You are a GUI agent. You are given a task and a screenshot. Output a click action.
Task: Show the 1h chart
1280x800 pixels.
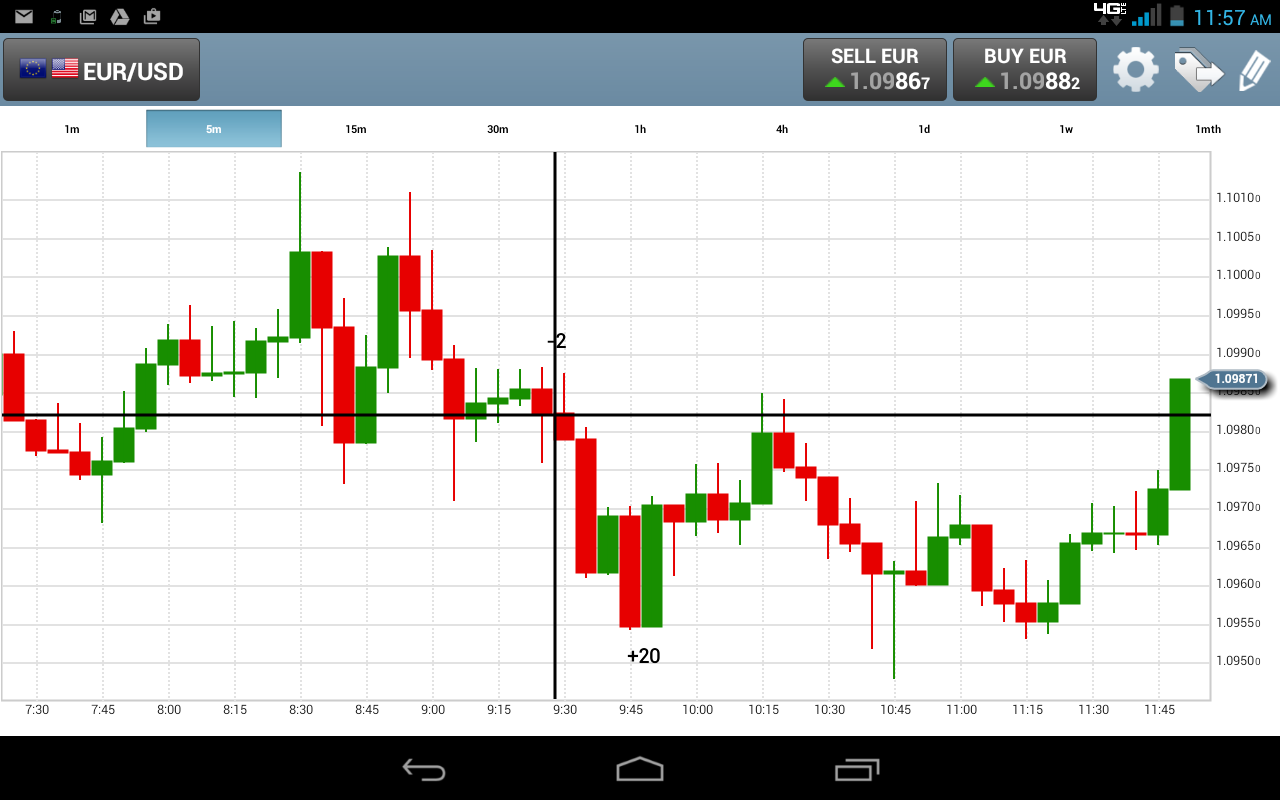[640, 129]
